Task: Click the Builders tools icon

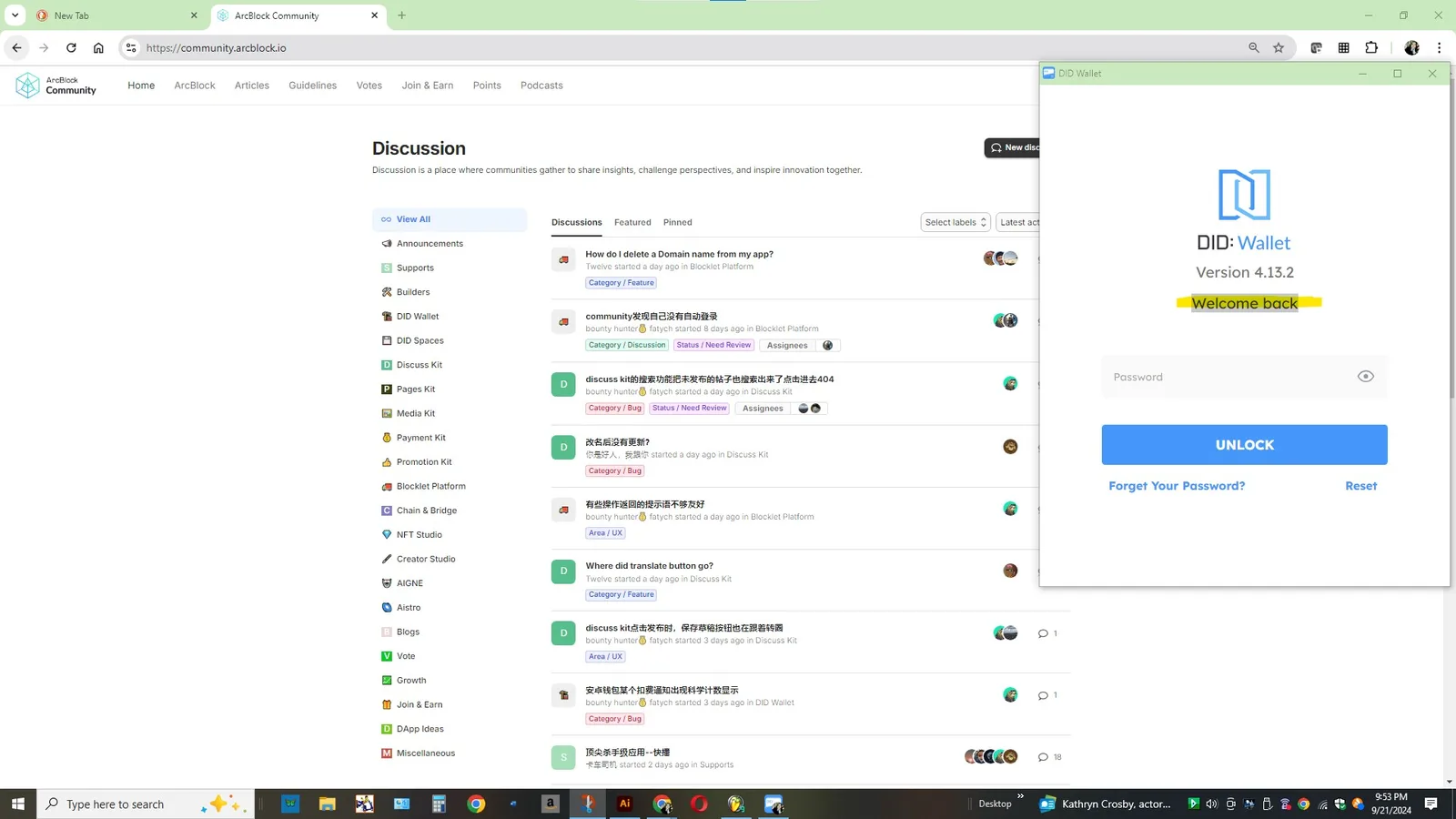Action: (387, 292)
